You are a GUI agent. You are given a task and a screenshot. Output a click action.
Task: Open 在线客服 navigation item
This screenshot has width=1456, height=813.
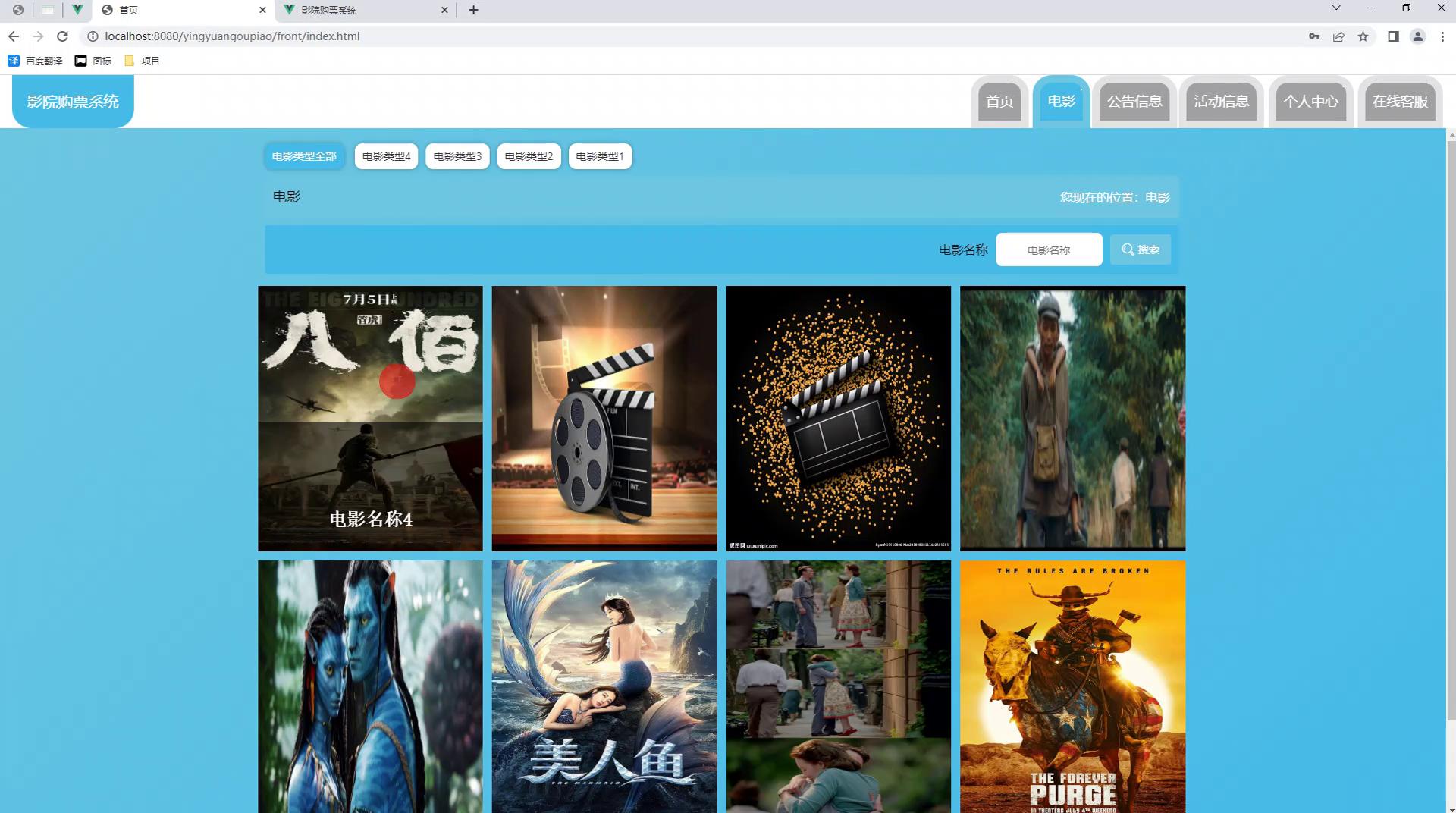click(1400, 102)
